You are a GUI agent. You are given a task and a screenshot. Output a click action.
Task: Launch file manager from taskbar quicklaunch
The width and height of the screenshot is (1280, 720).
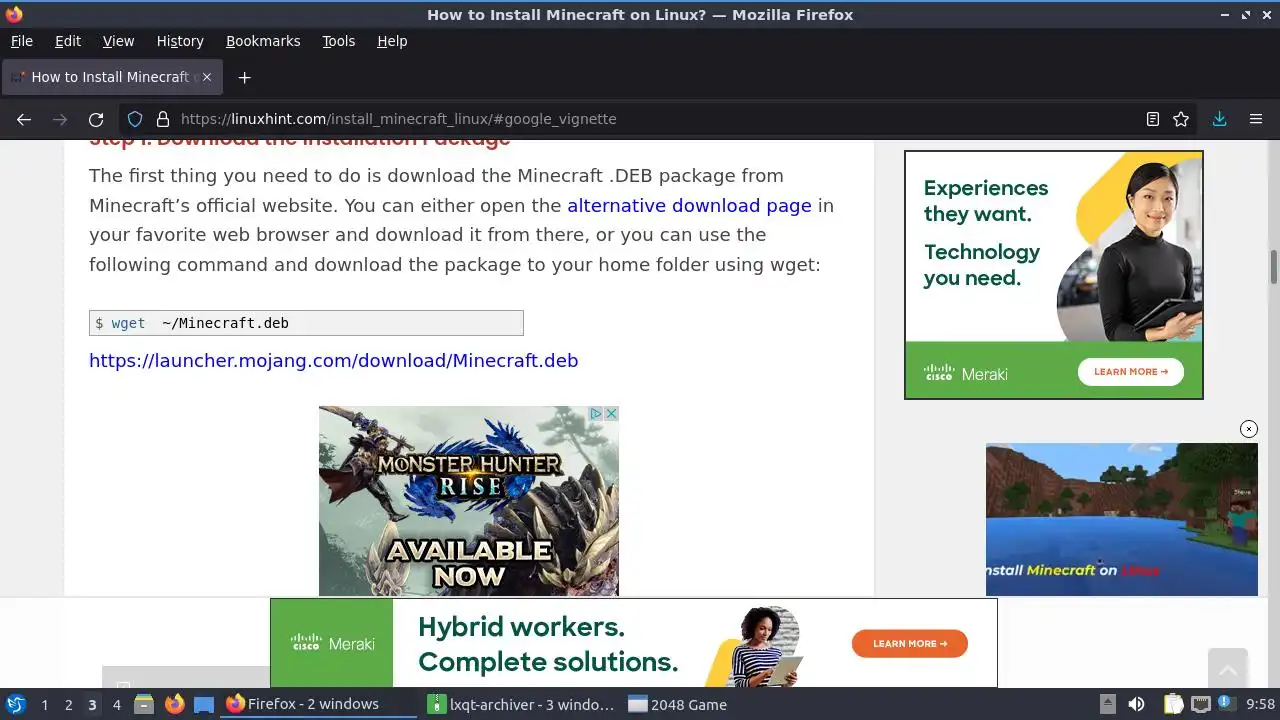143,705
